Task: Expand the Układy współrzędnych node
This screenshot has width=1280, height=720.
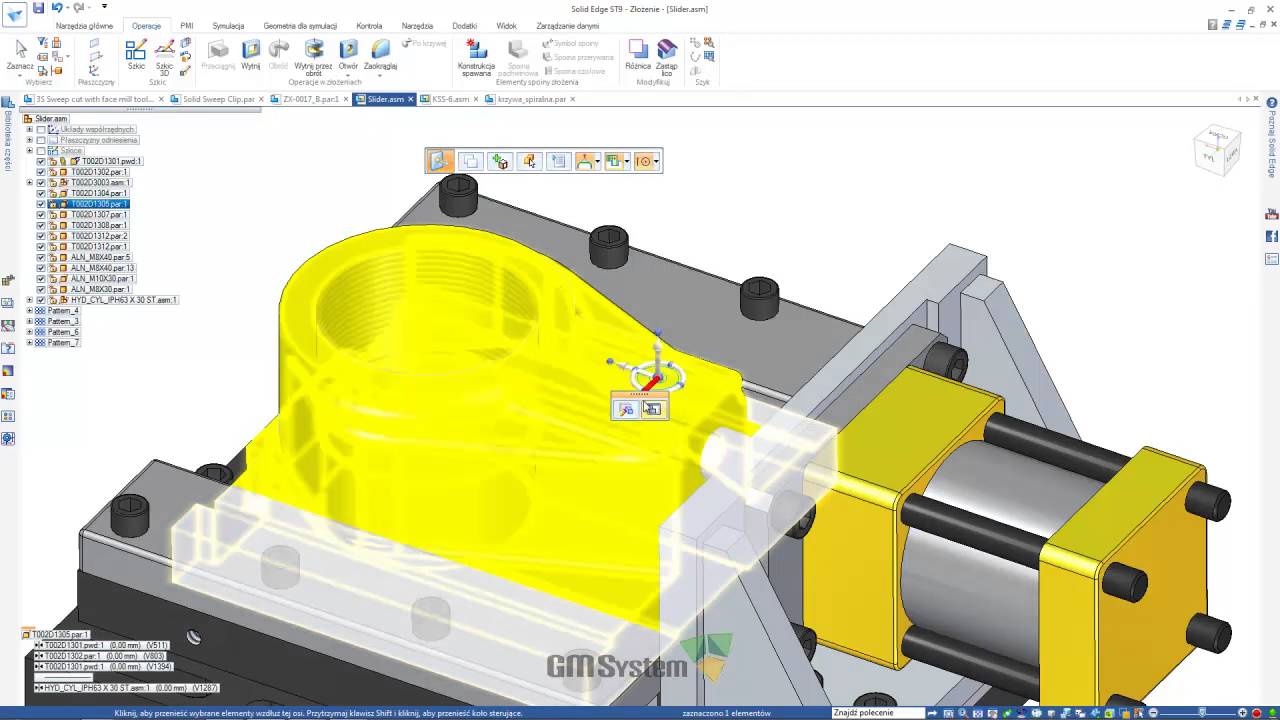Action: (30, 129)
